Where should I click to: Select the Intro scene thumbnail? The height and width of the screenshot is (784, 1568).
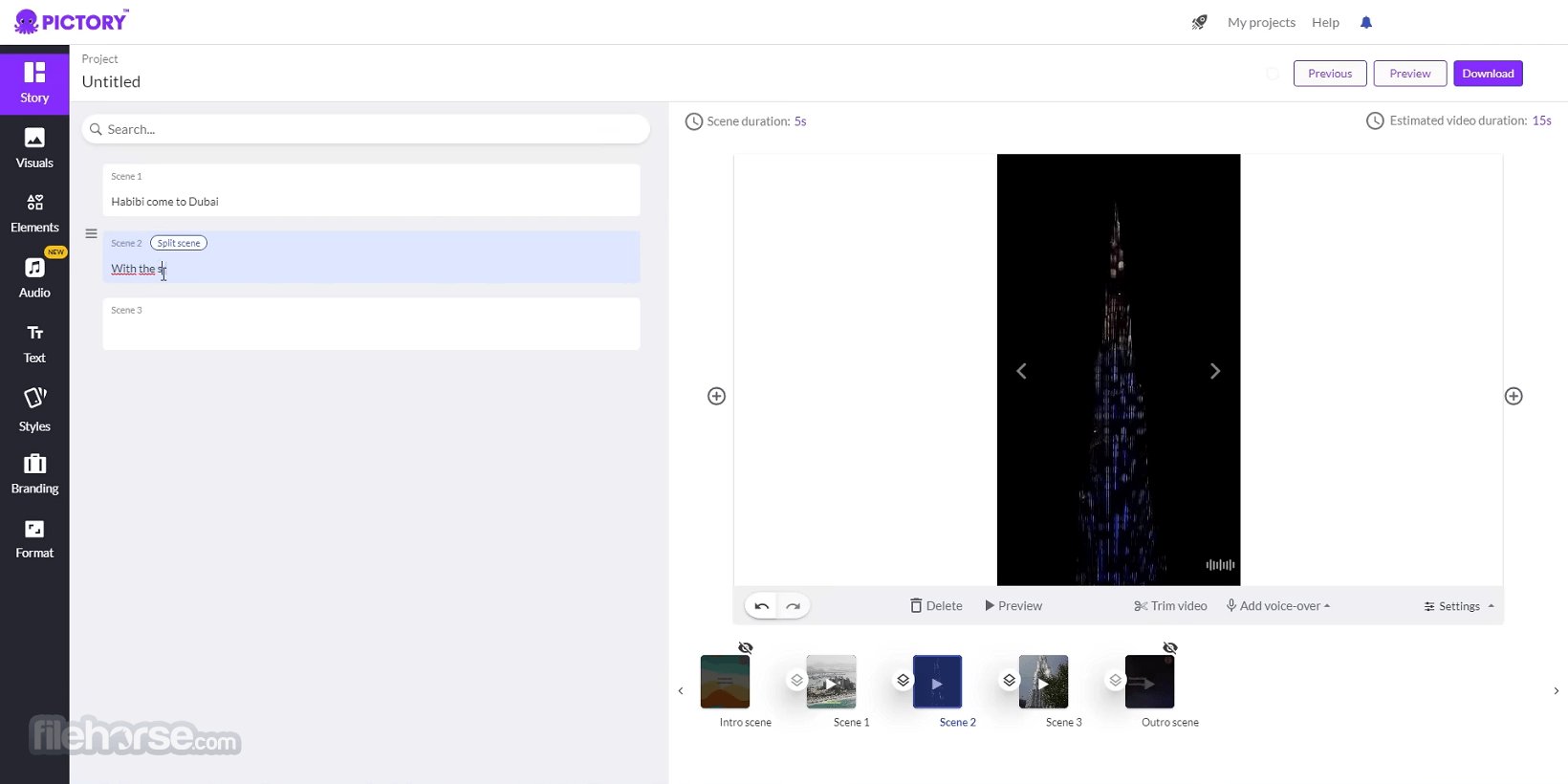(x=725, y=682)
